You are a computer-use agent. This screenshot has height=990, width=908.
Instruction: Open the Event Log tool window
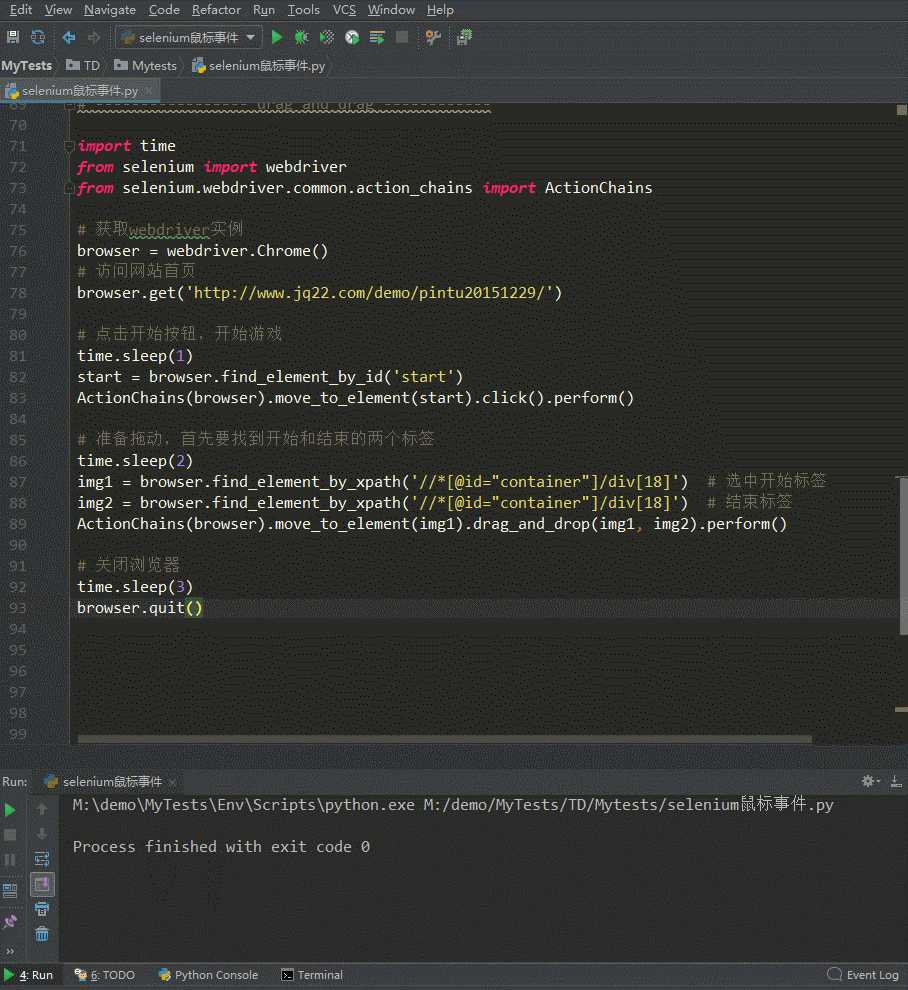coord(863,975)
